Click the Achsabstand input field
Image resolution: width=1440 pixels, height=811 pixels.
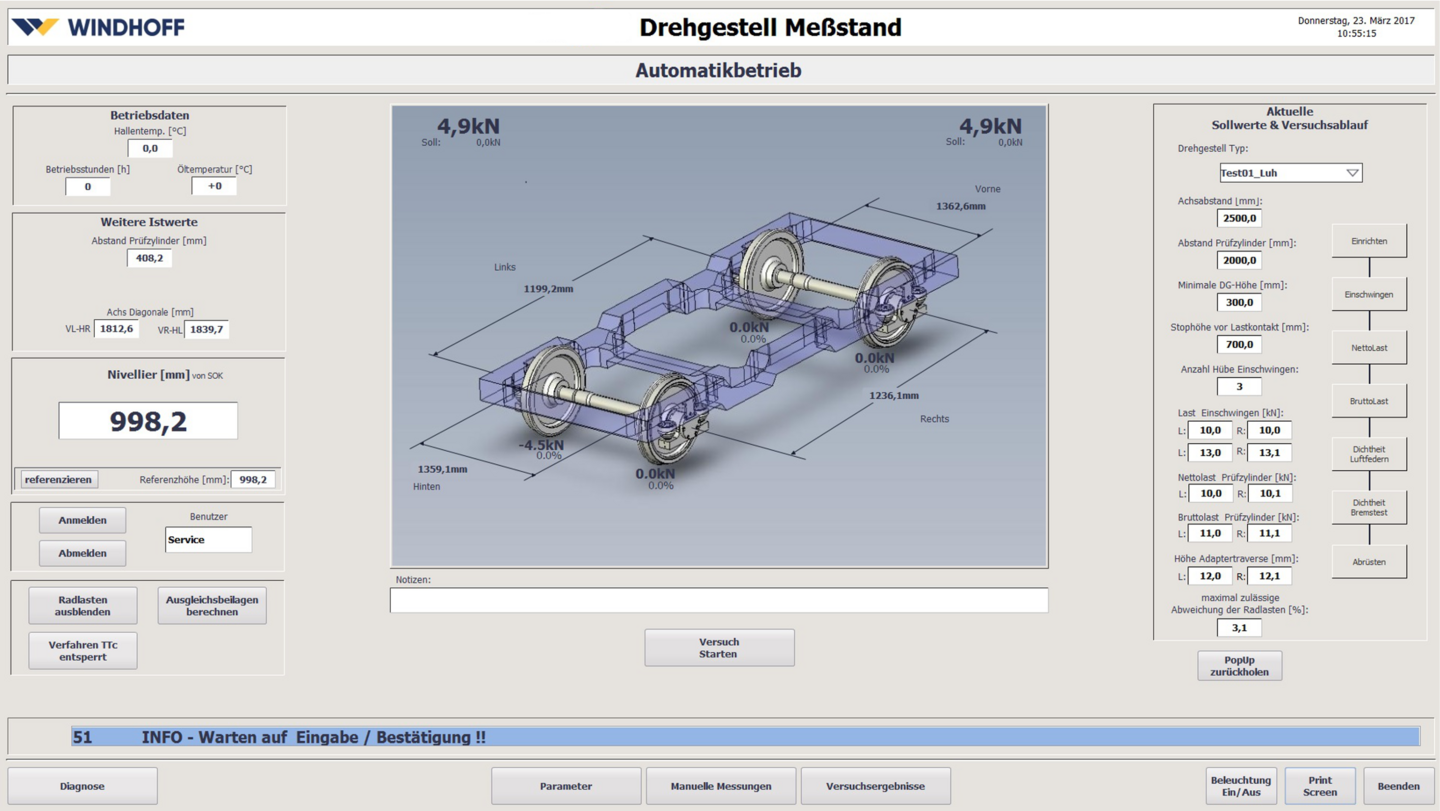[x=1239, y=218]
